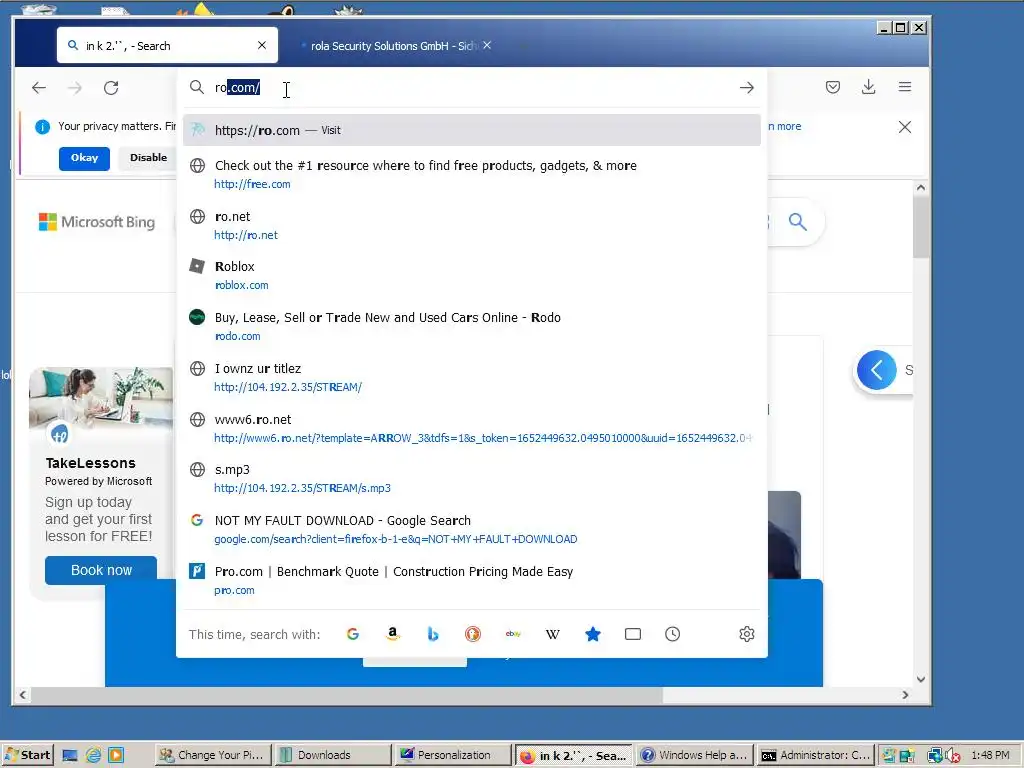Select the free.com suggestion row
This screenshot has height=768, width=1024.
pos(472,174)
